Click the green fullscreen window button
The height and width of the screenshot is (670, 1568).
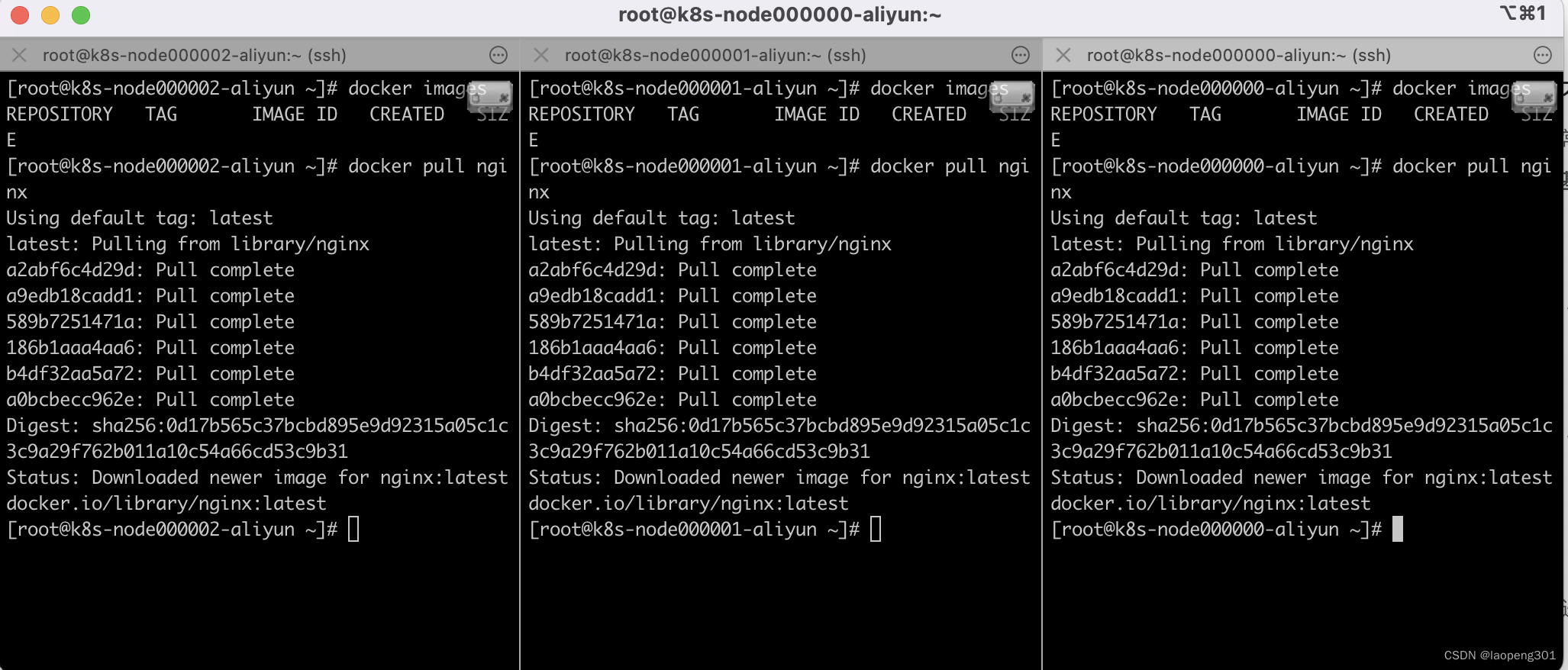coord(81,15)
